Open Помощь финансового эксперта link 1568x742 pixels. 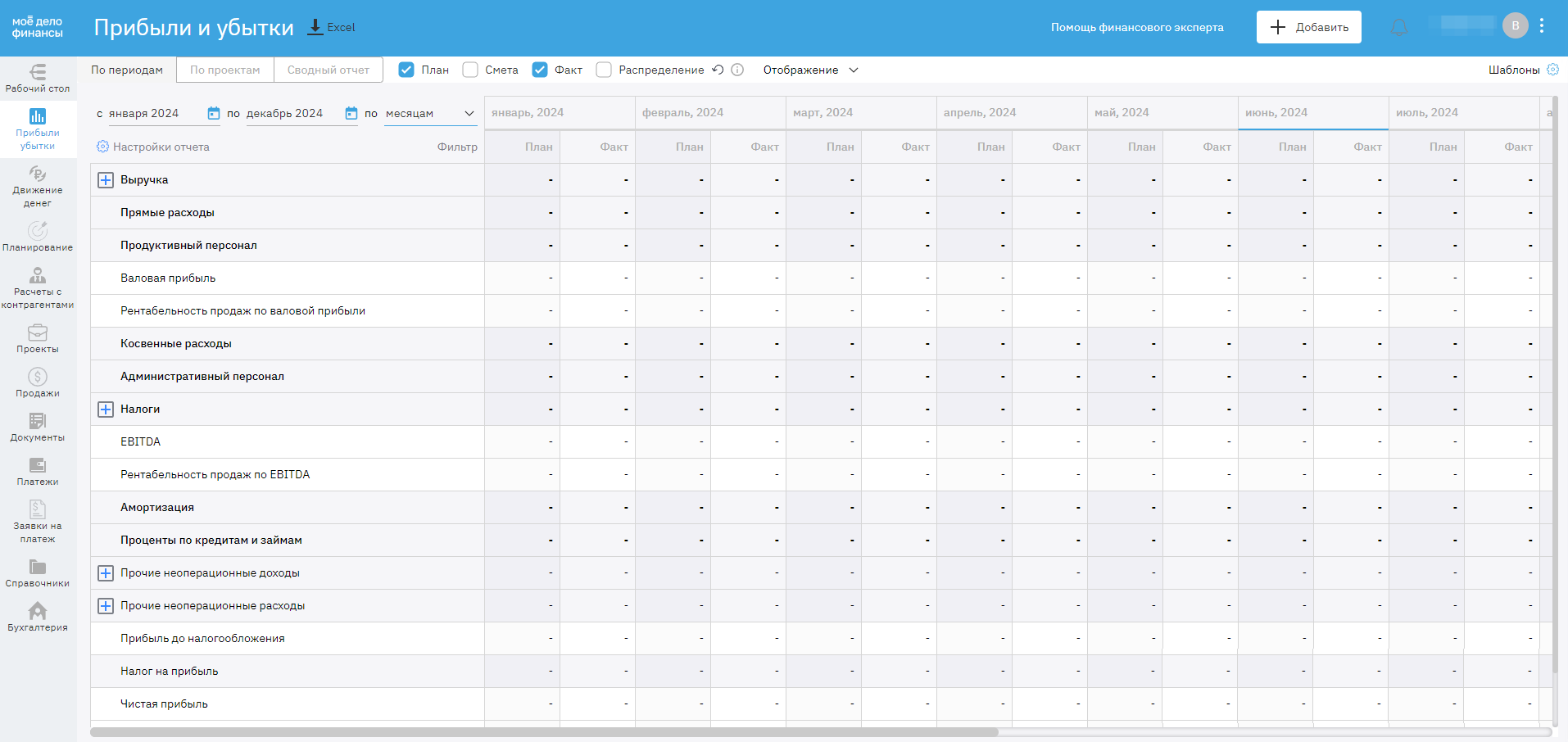coord(1137,27)
